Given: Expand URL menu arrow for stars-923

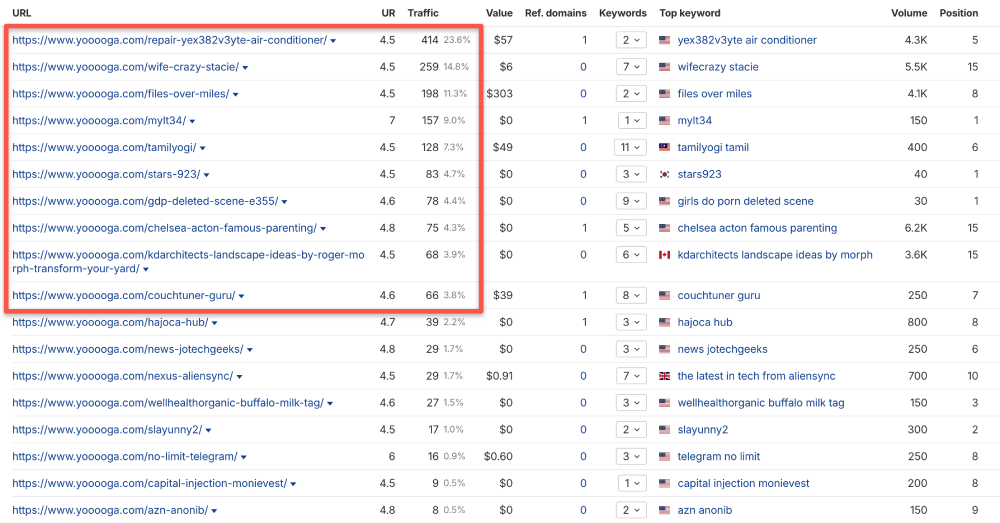Looking at the screenshot, I should click(207, 175).
